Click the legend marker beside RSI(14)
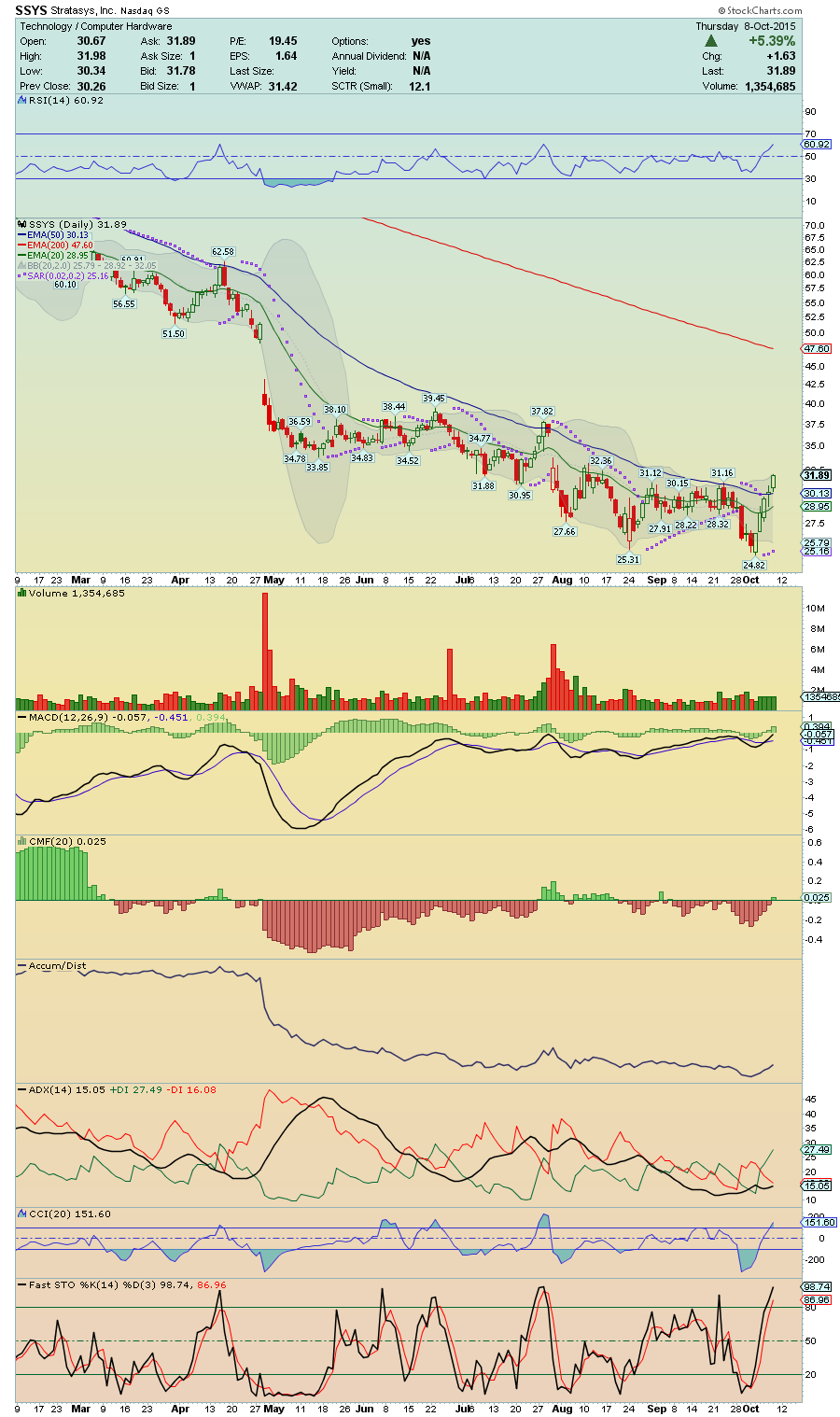This screenshot has height=1417, width=840. click(x=22, y=100)
